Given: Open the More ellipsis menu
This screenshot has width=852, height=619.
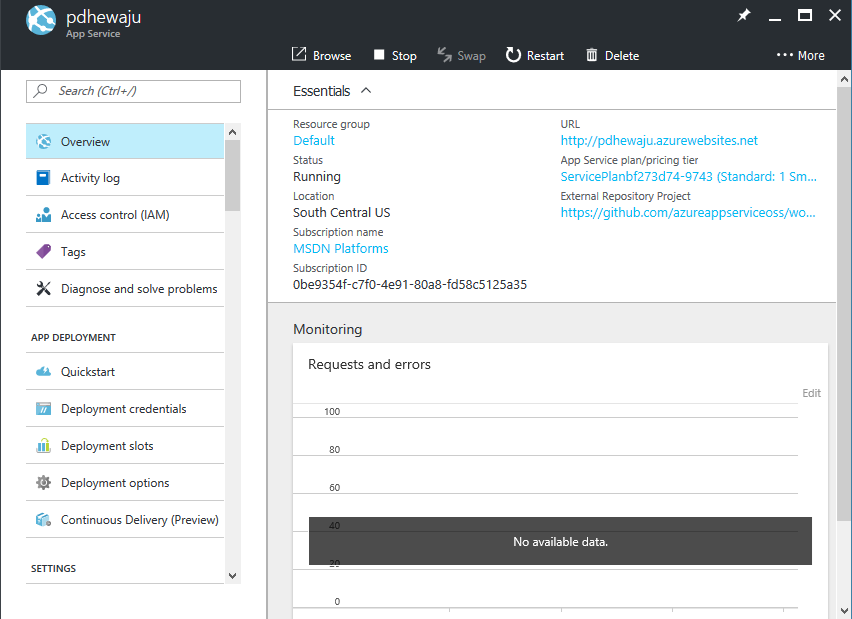Looking at the screenshot, I should pos(800,55).
